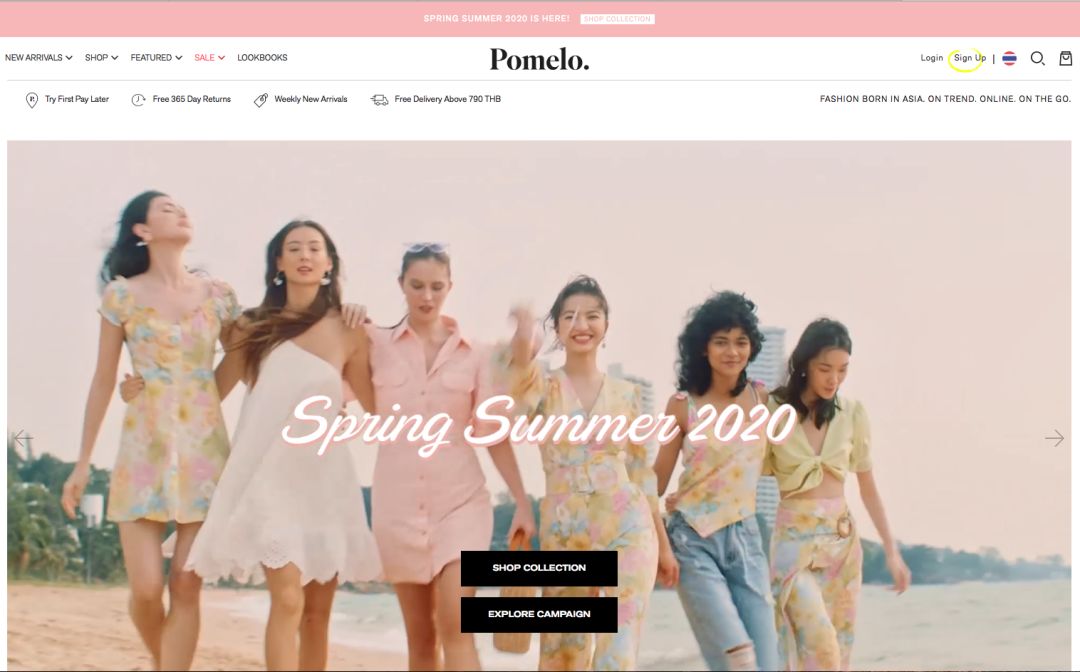Viewport: 1080px width, 672px height.
Task: Click the Sign Up link
Action: (970, 58)
